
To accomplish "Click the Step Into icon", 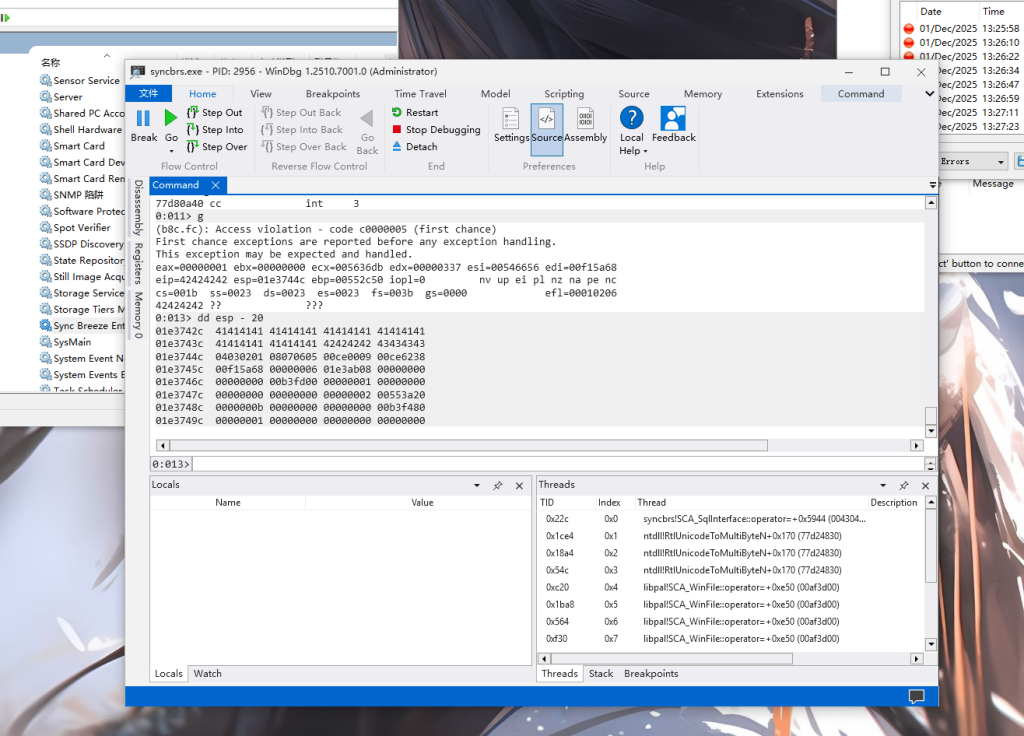I will 193,130.
